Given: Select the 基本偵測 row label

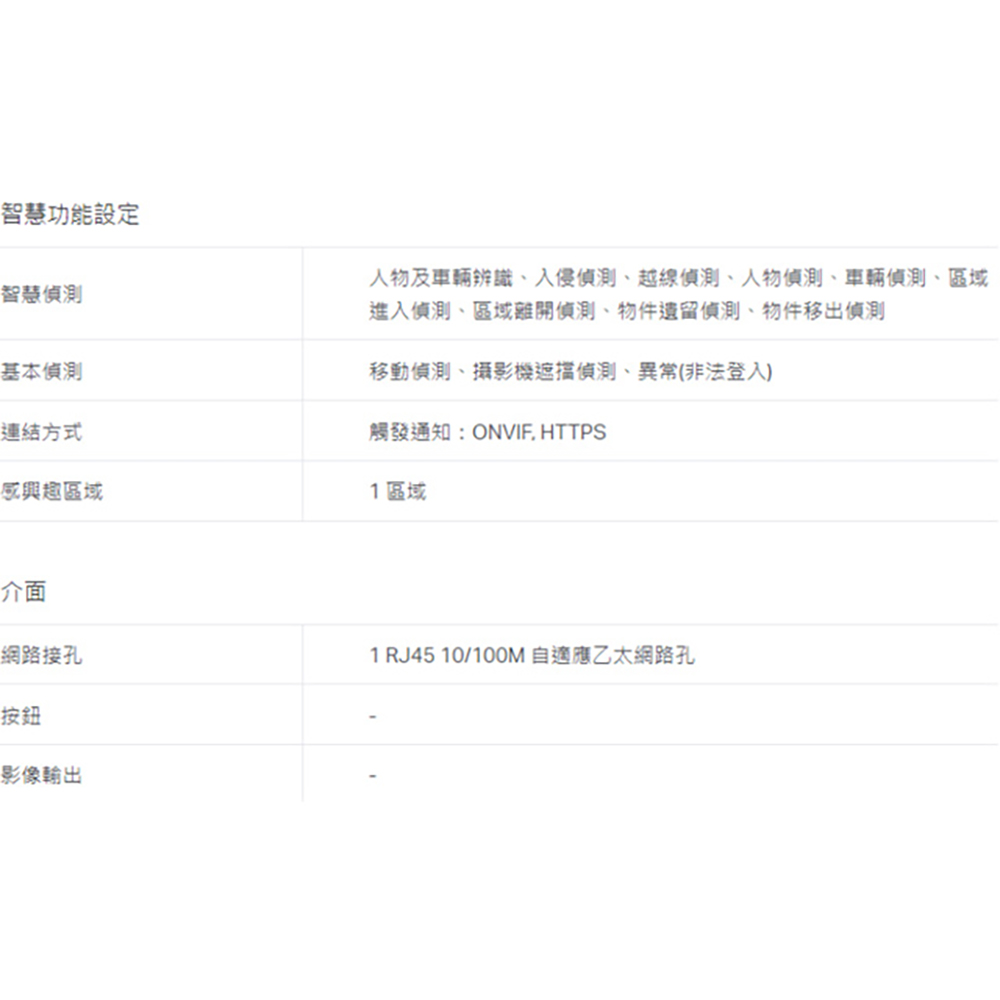Looking at the screenshot, I should pos(42,372).
